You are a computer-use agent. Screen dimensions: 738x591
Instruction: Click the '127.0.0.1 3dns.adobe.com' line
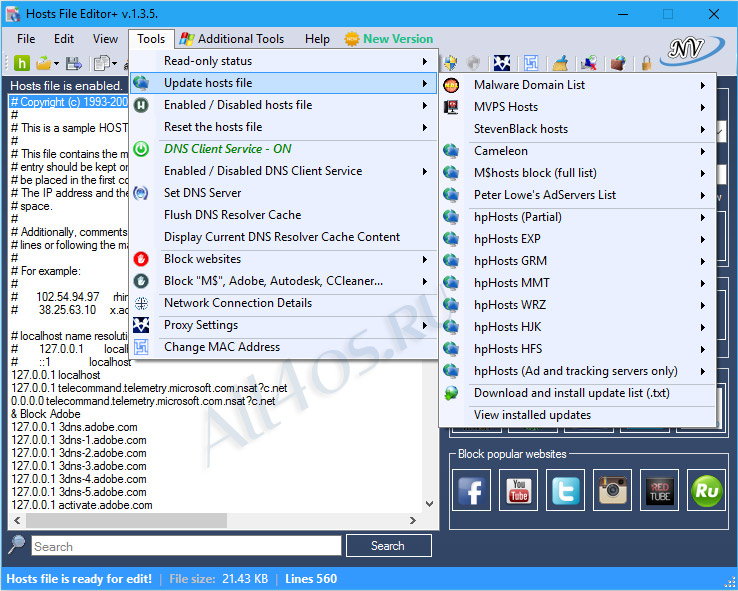(74, 427)
